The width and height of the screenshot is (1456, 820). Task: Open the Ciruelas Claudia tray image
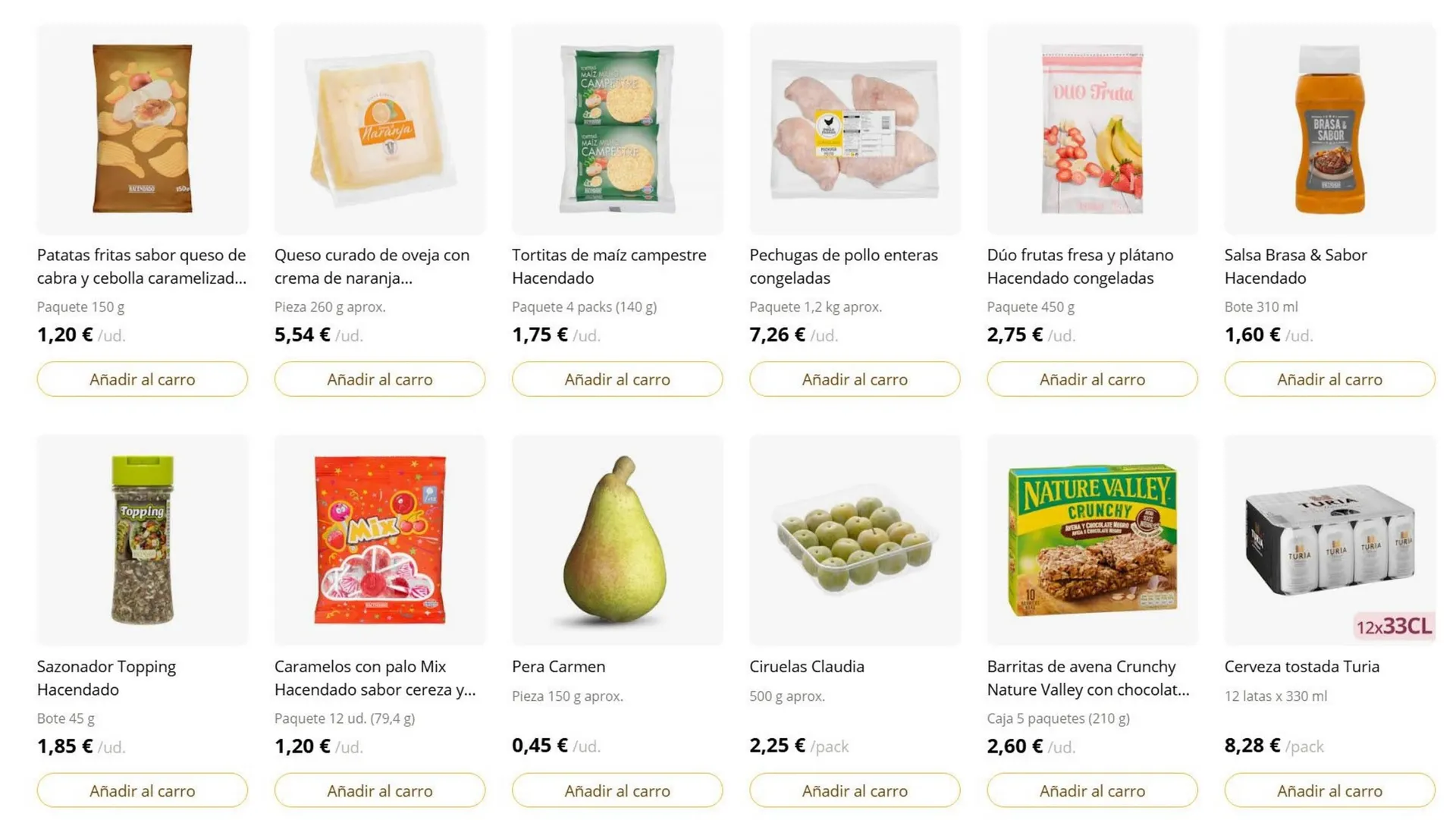(x=855, y=540)
